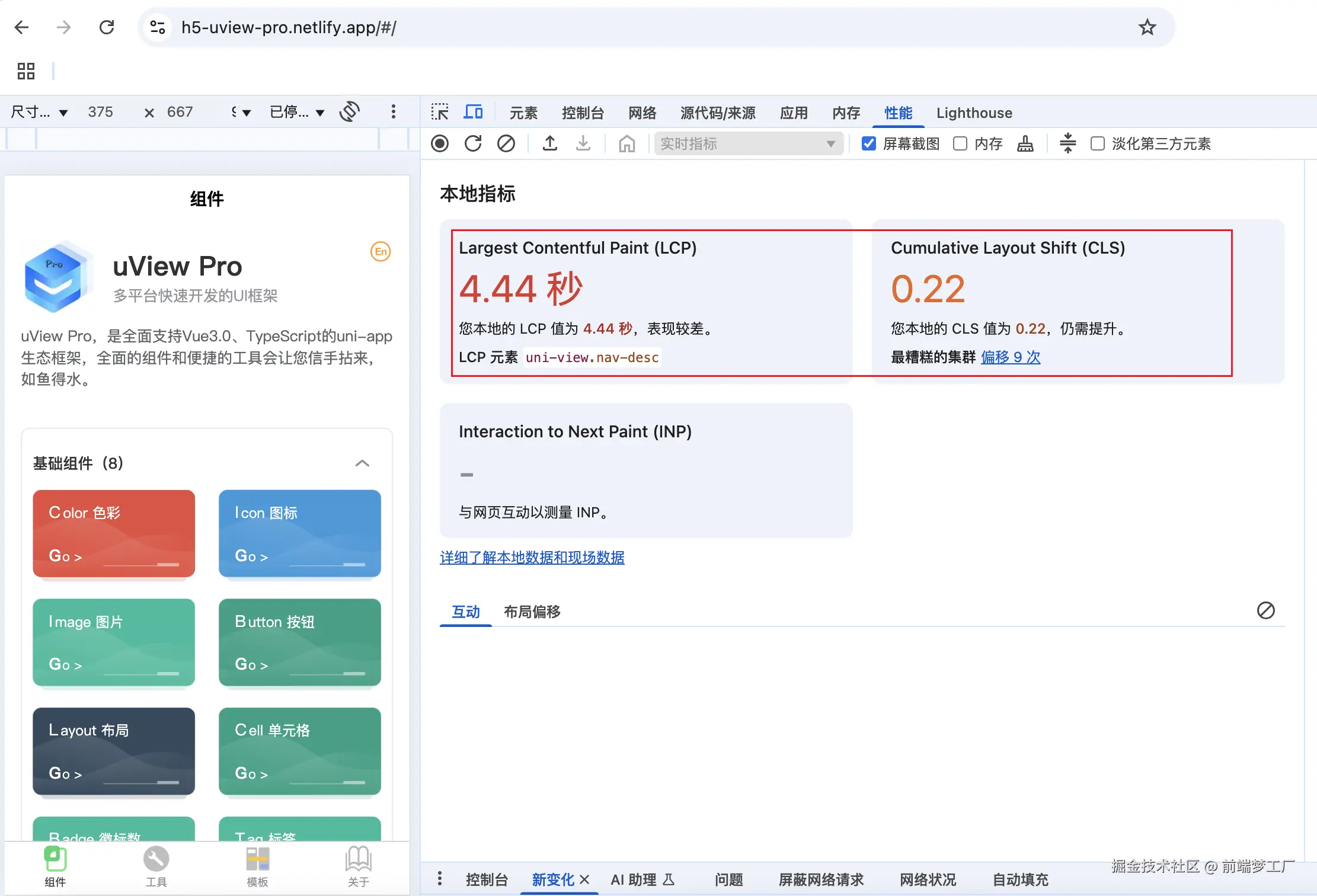Click the record performance button

point(440,143)
